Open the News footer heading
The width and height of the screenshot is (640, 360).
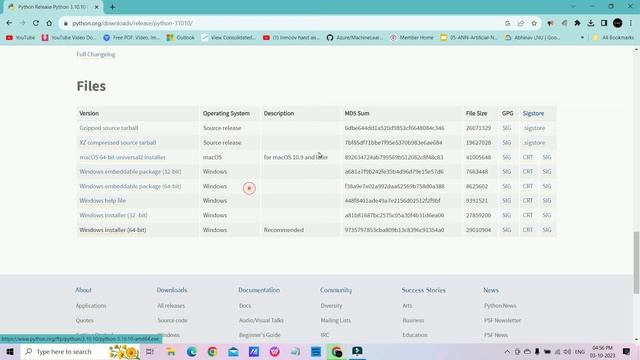491,290
